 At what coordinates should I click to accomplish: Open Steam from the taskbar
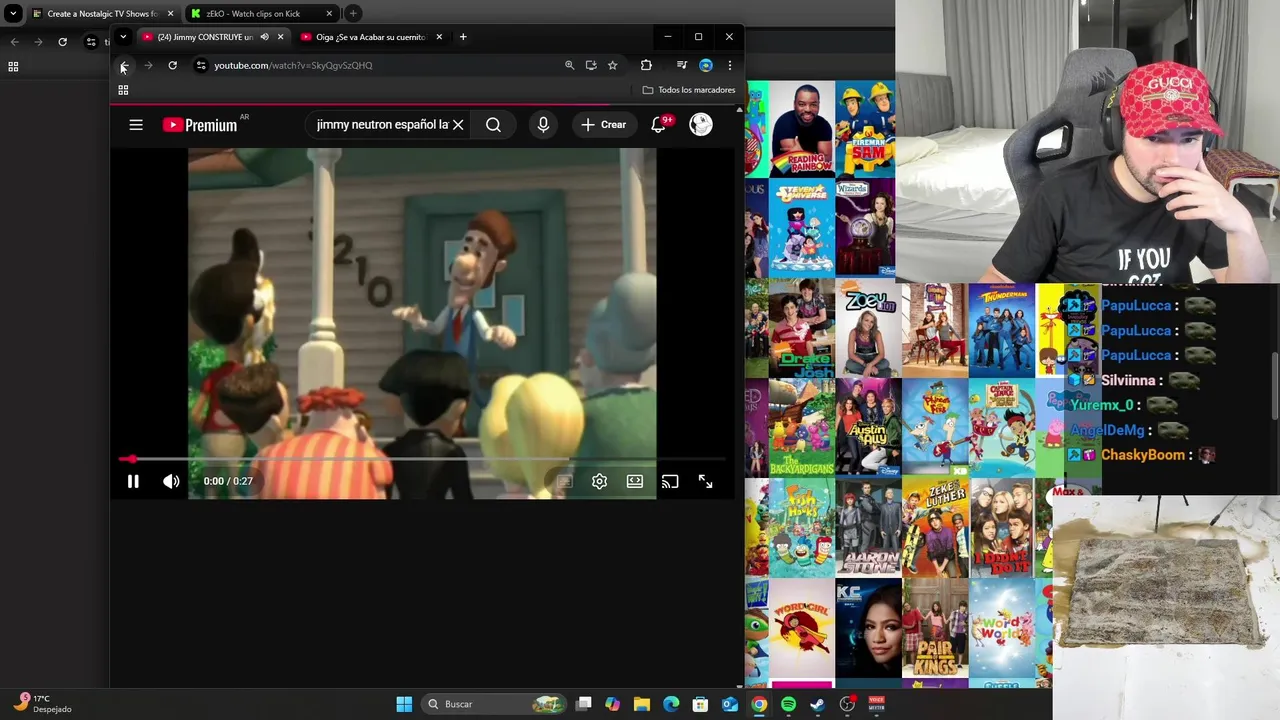[817, 704]
